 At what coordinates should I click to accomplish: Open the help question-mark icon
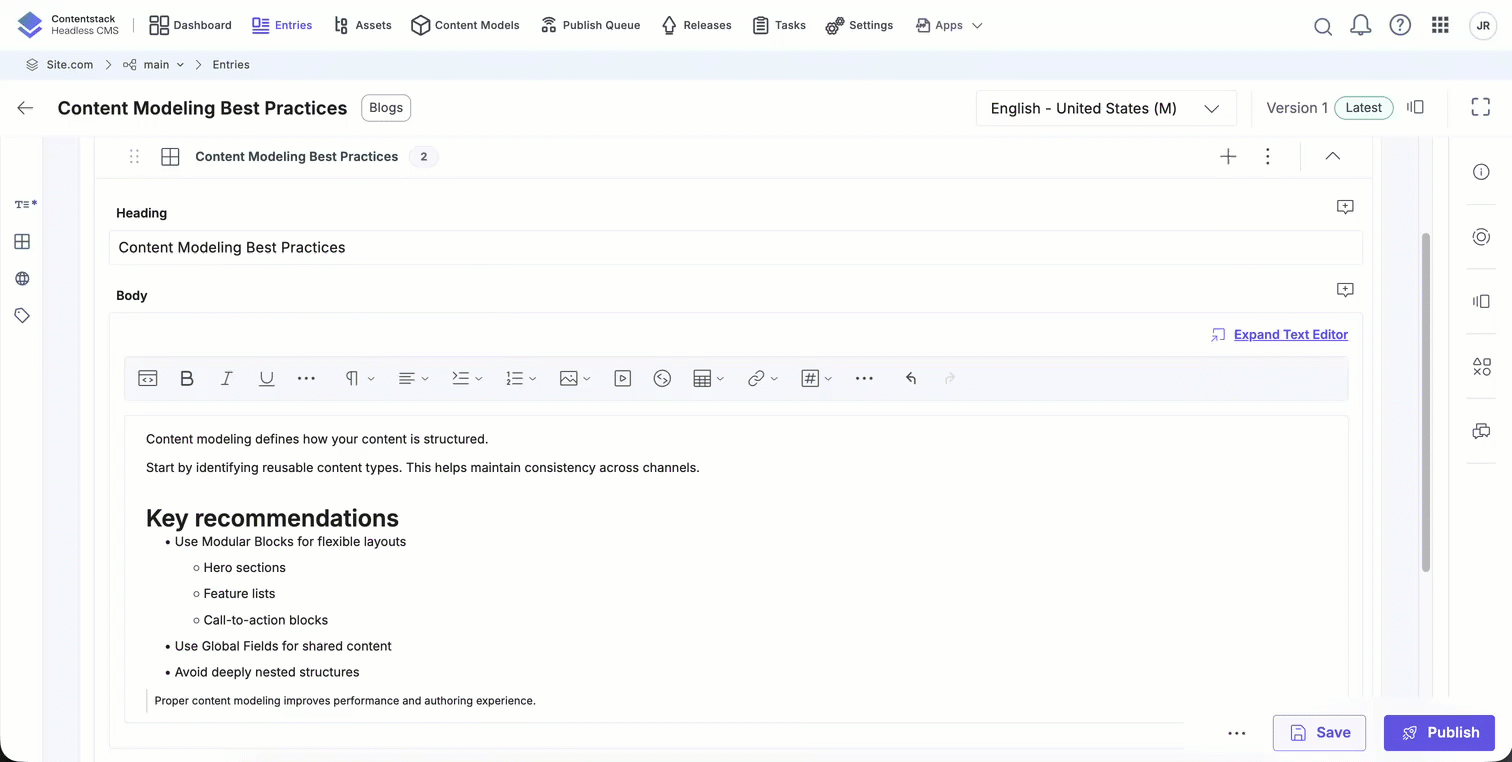coord(1400,25)
